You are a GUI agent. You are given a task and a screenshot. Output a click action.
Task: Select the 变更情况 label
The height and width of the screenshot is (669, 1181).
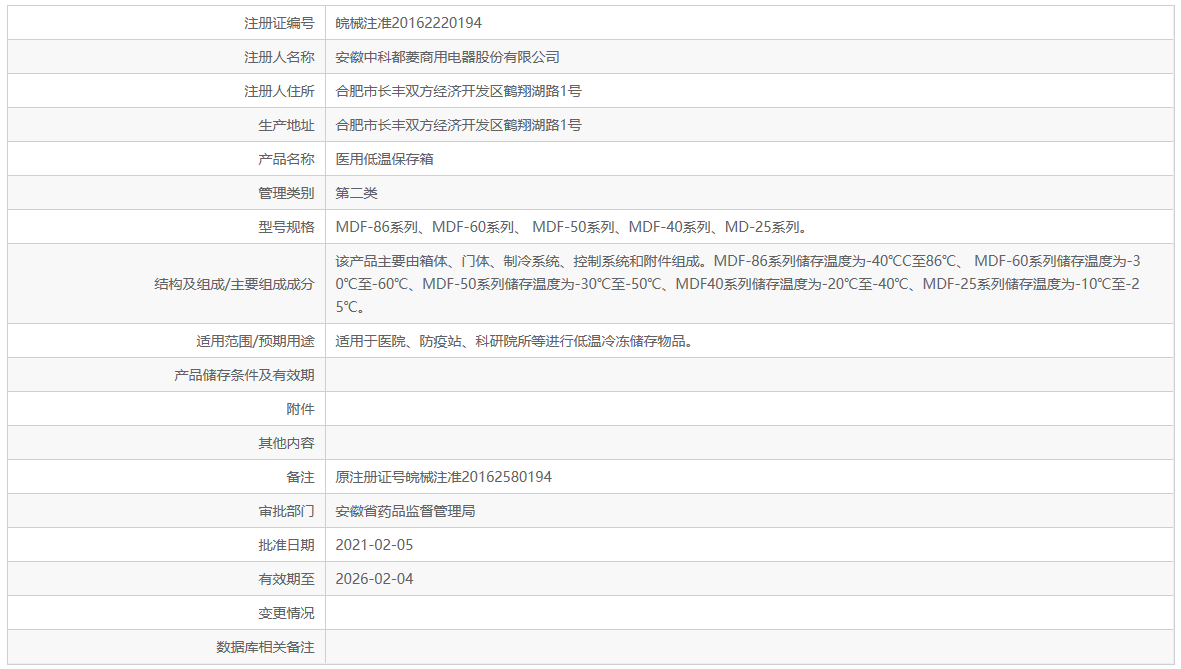pos(286,612)
